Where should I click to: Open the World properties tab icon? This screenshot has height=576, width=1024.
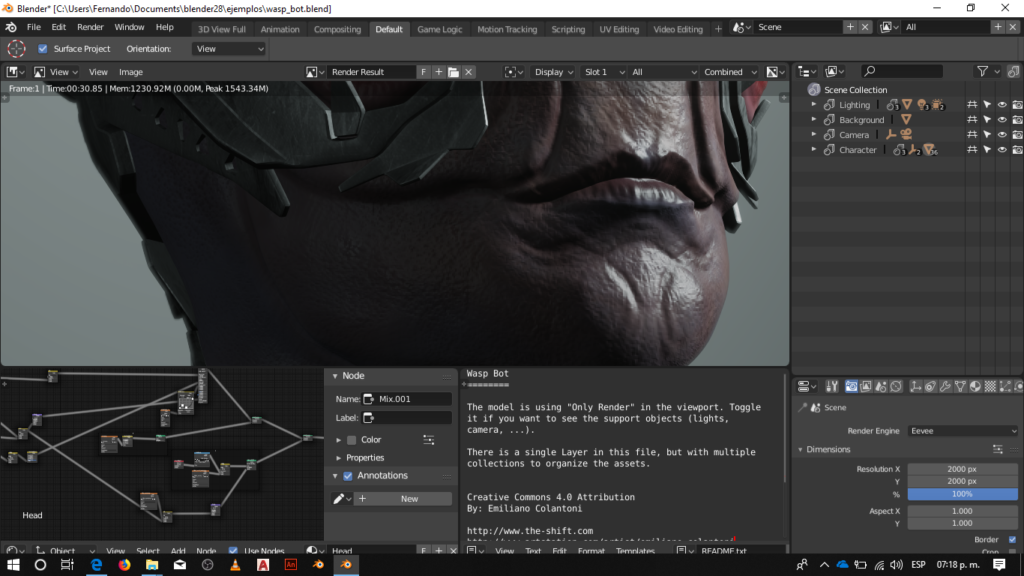pos(898,386)
